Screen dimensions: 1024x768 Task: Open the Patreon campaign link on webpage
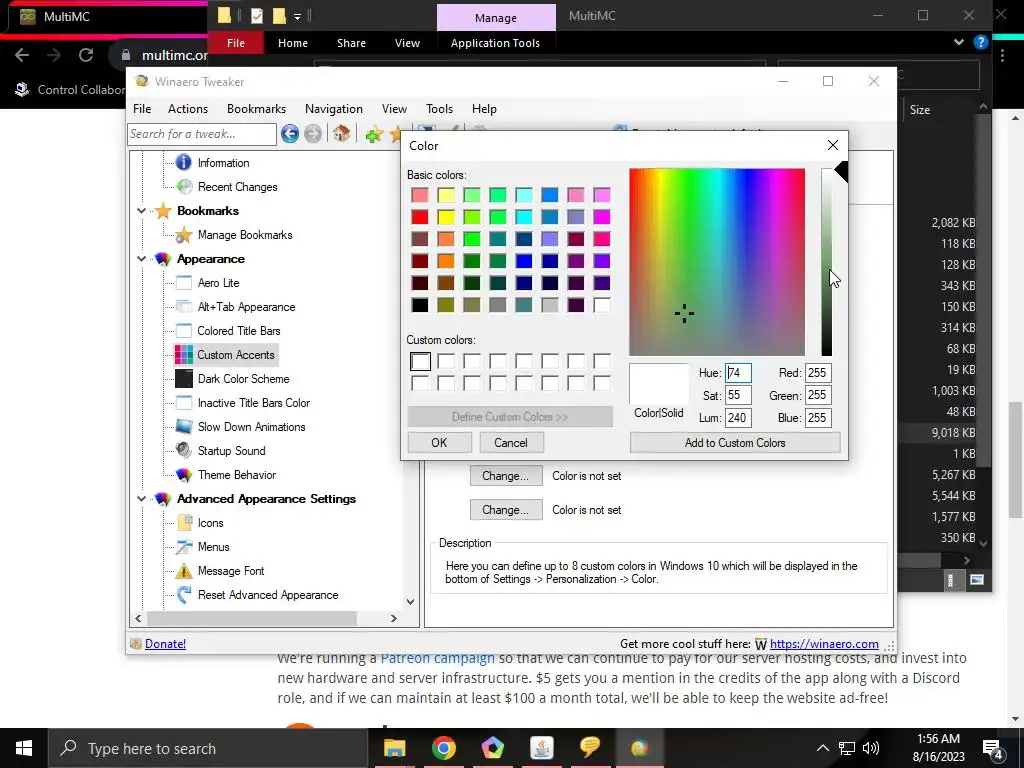(x=438, y=658)
